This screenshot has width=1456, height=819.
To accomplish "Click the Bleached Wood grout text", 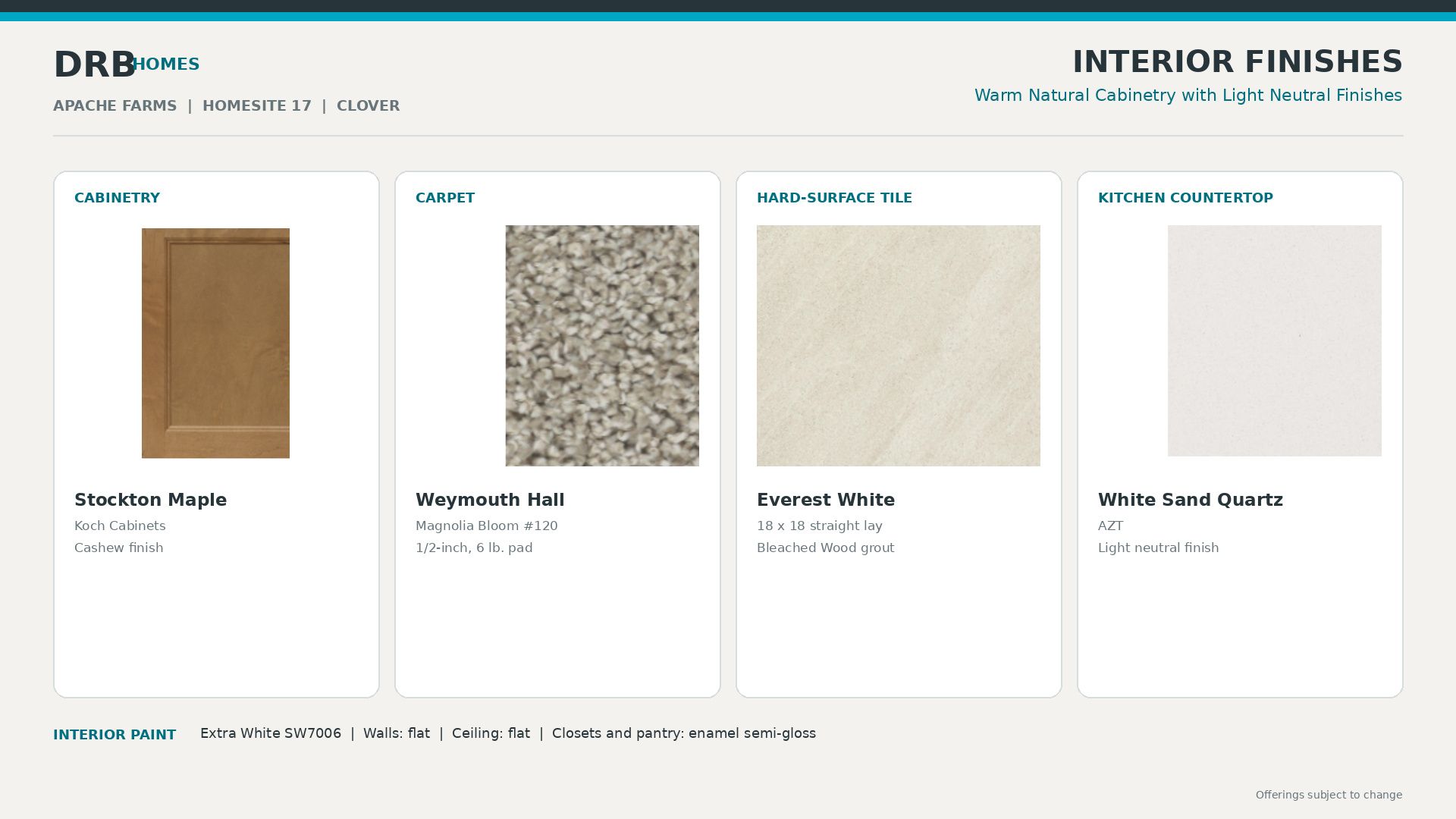I will tap(826, 548).
